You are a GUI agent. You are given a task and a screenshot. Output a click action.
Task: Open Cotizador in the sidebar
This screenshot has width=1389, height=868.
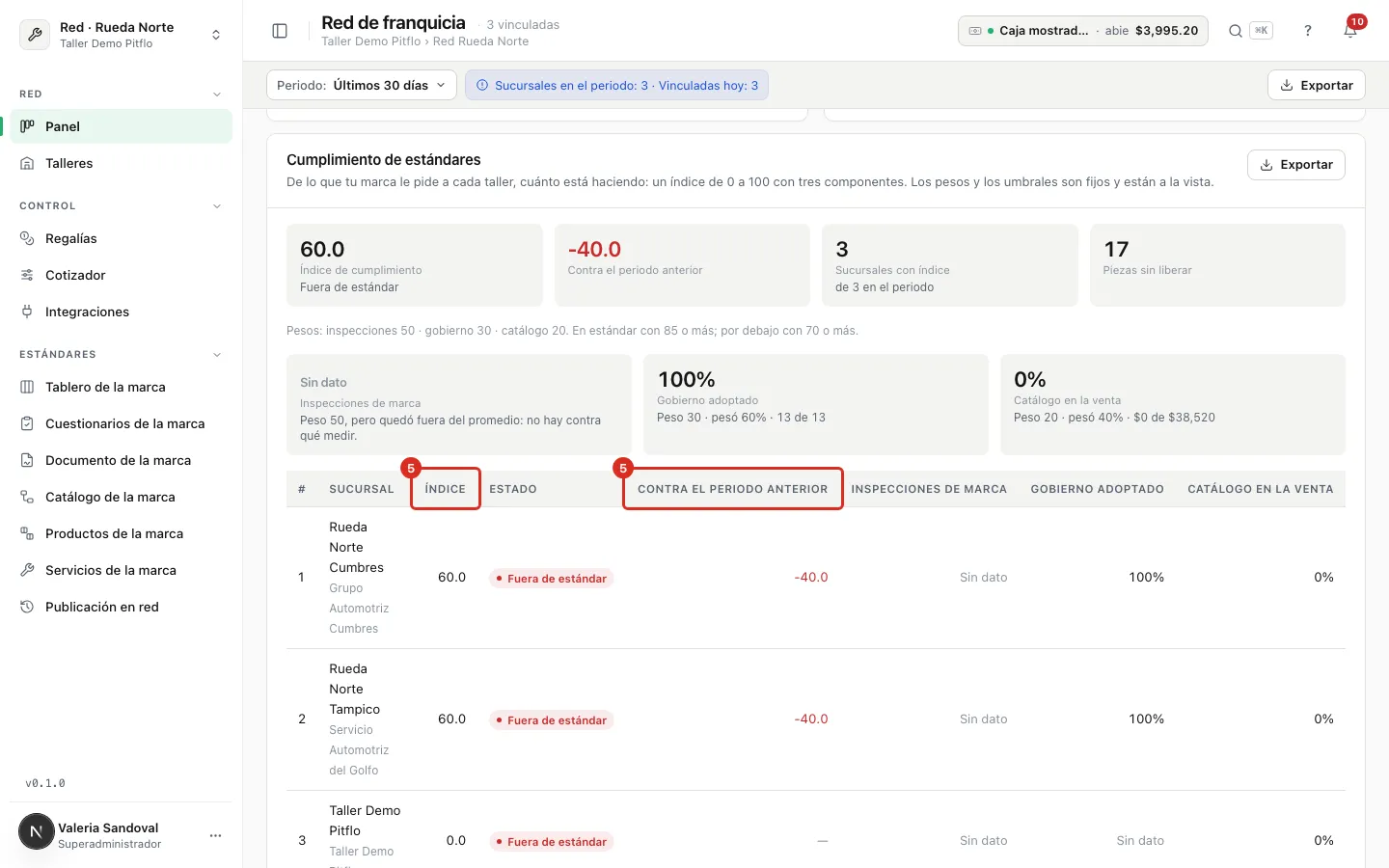(121, 275)
